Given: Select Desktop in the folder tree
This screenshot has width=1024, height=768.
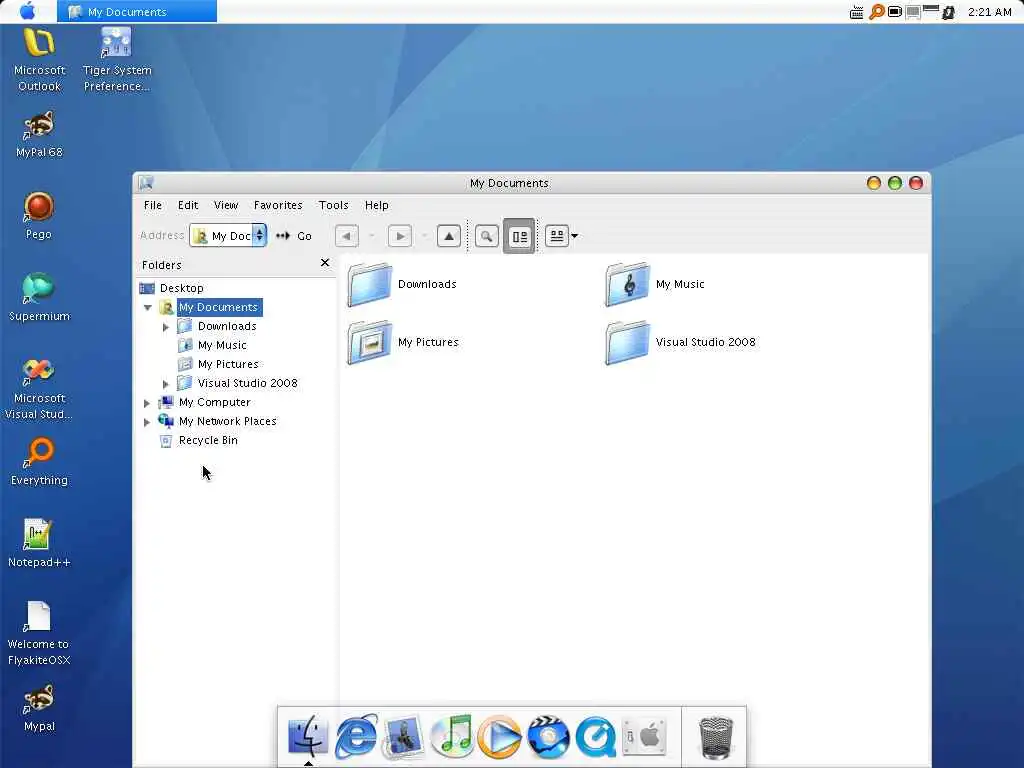Looking at the screenshot, I should coord(182,288).
